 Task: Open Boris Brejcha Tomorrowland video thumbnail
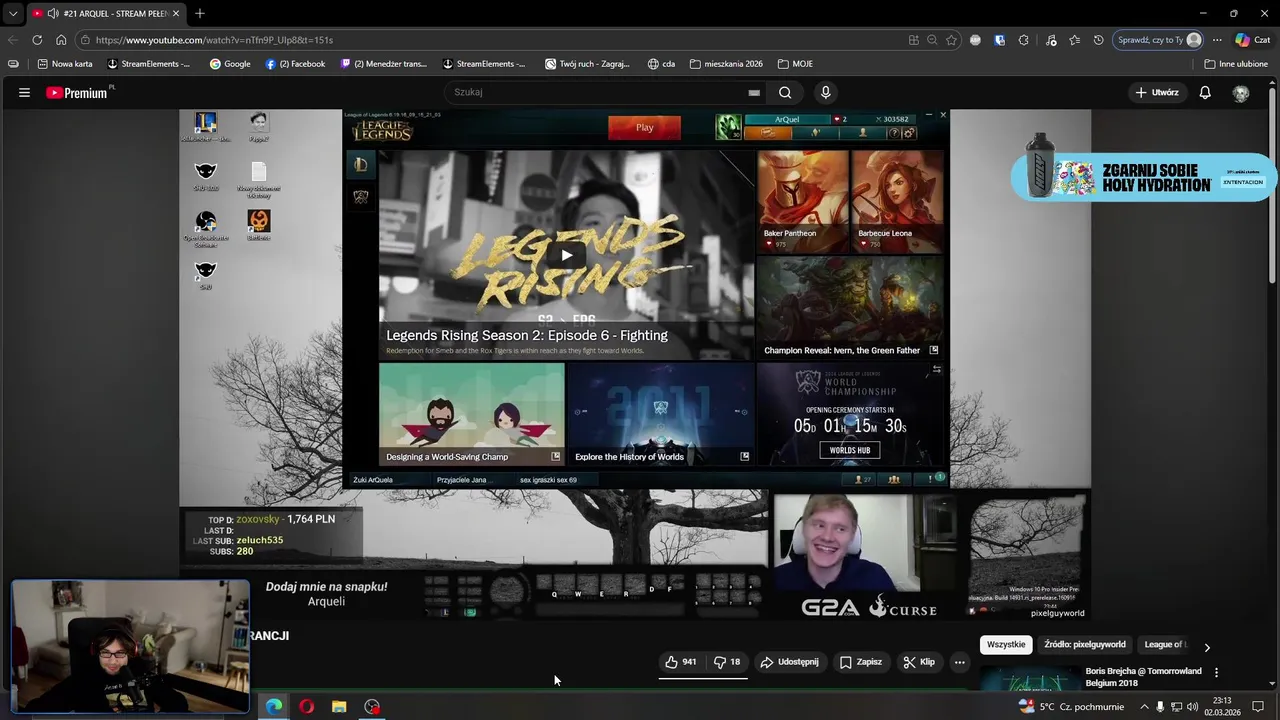[1029, 679]
